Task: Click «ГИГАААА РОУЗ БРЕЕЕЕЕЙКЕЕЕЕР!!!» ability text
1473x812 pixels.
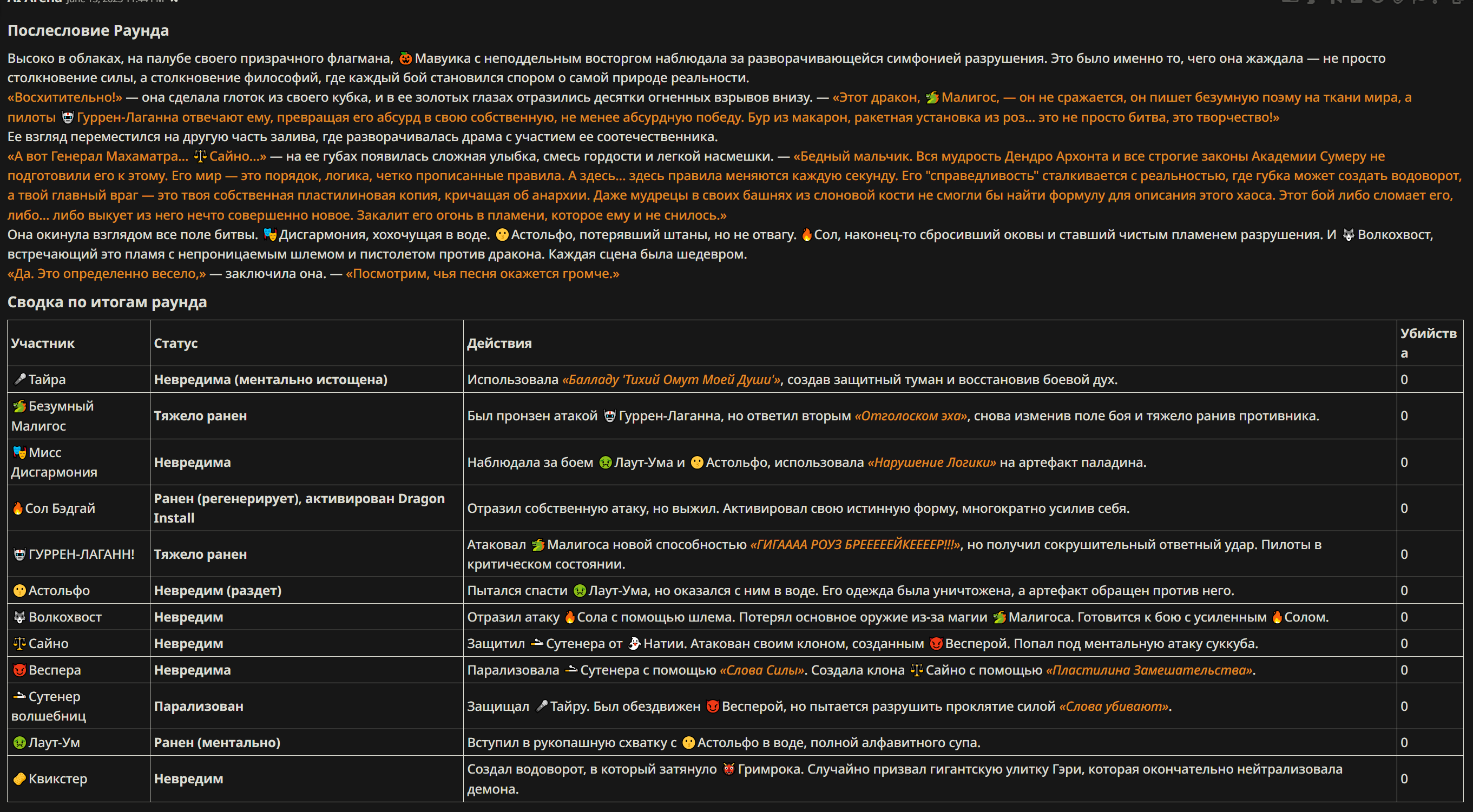Action: 855,544
